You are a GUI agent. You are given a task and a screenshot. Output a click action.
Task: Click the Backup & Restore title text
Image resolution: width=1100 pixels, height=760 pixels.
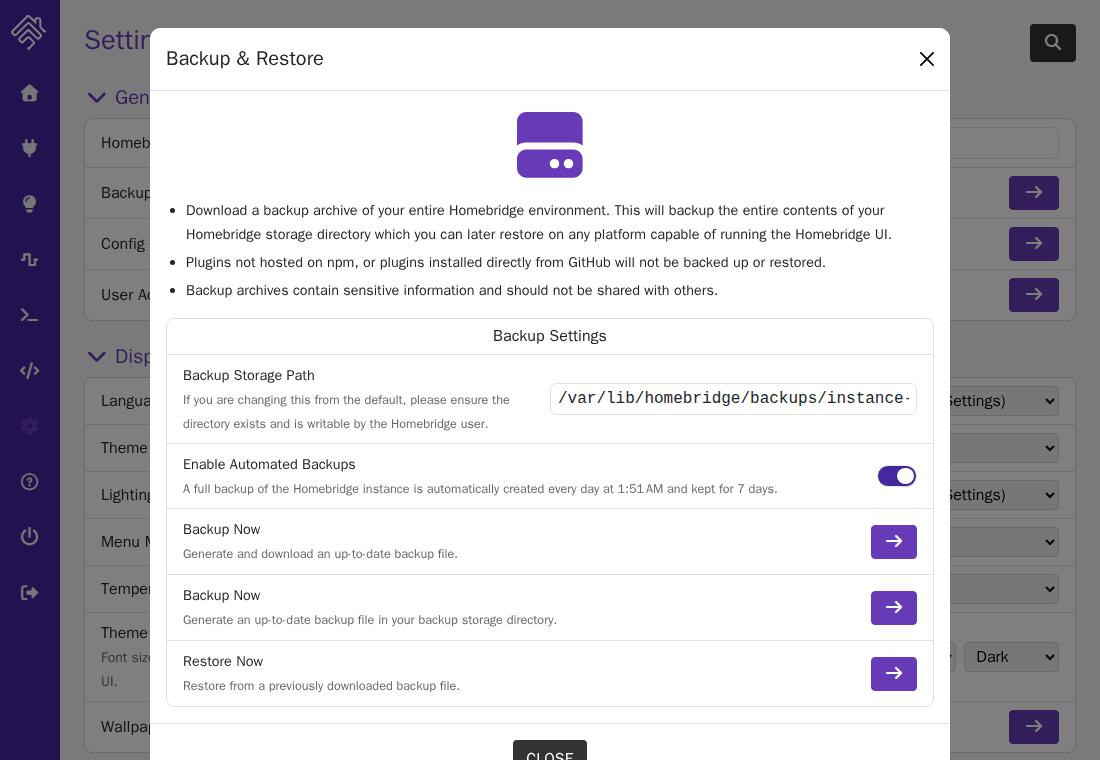click(x=245, y=58)
